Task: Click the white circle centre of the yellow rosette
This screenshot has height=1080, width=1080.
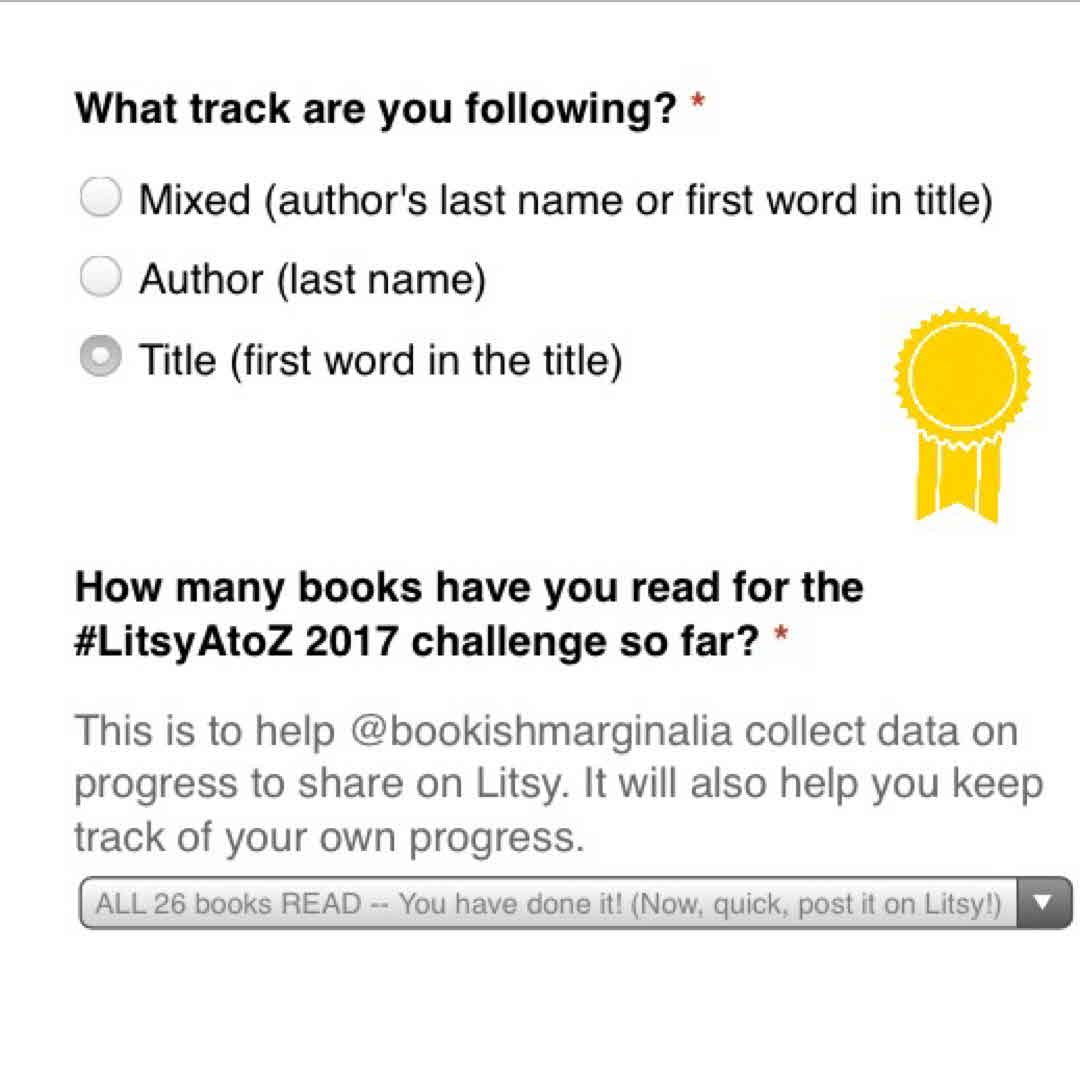Action: pos(962,375)
